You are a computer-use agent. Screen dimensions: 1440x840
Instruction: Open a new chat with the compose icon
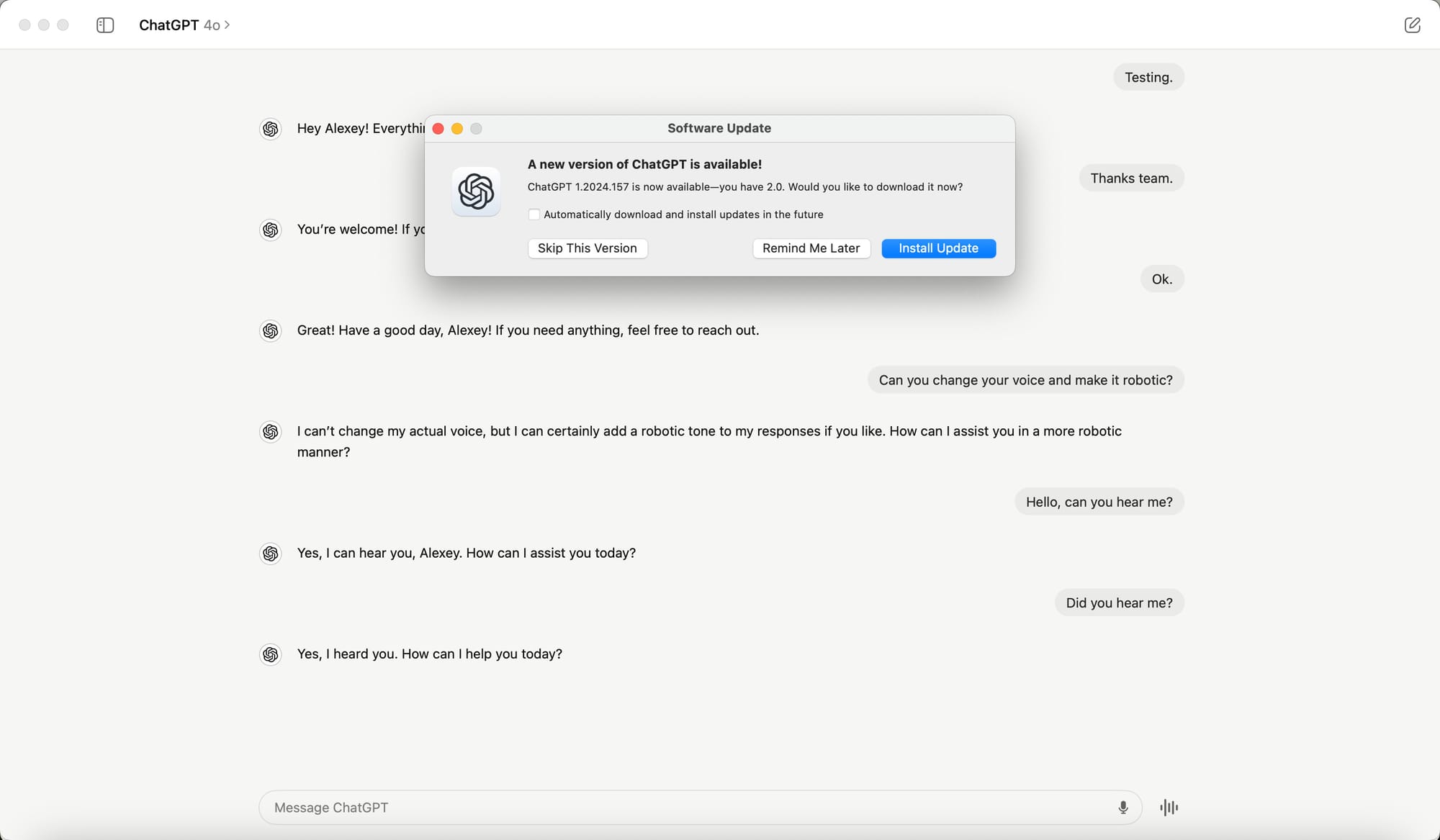(x=1413, y=24)
